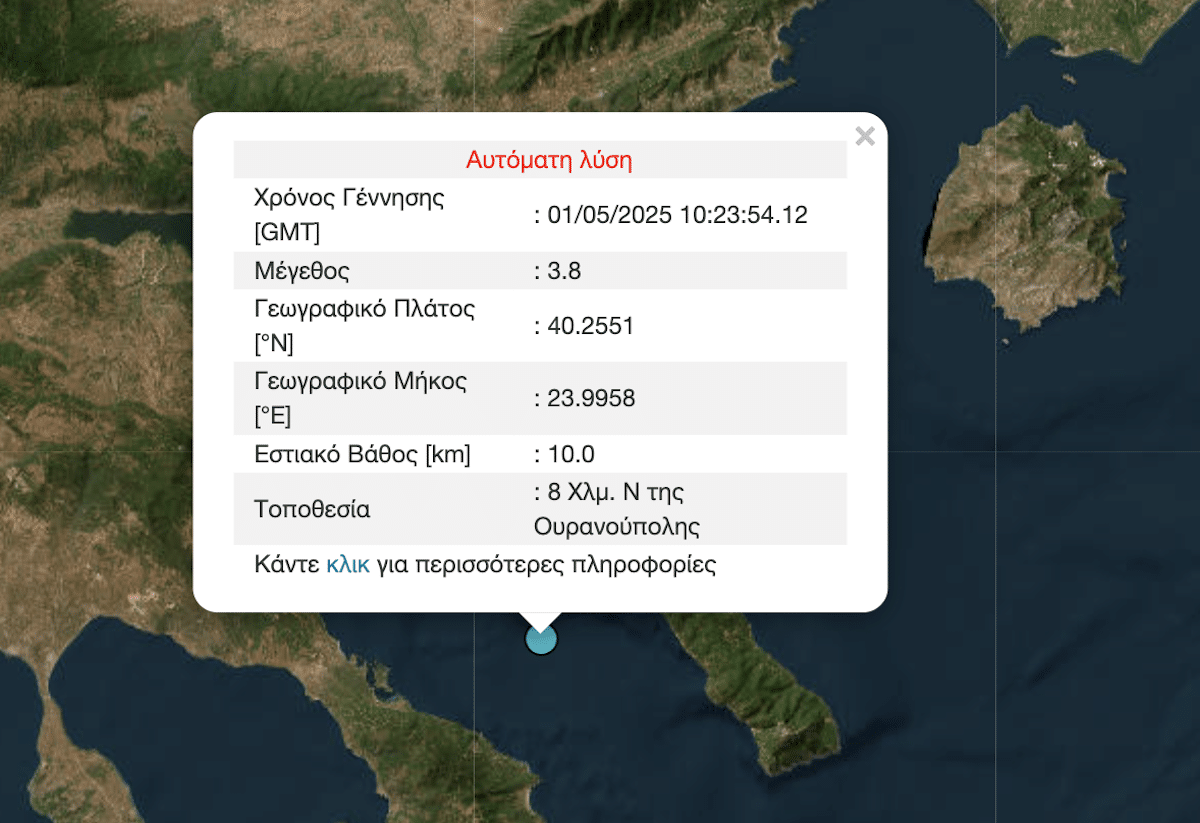
Task: Select the 'Αυτόματη λύση' header text
Action: click(549, 160)
